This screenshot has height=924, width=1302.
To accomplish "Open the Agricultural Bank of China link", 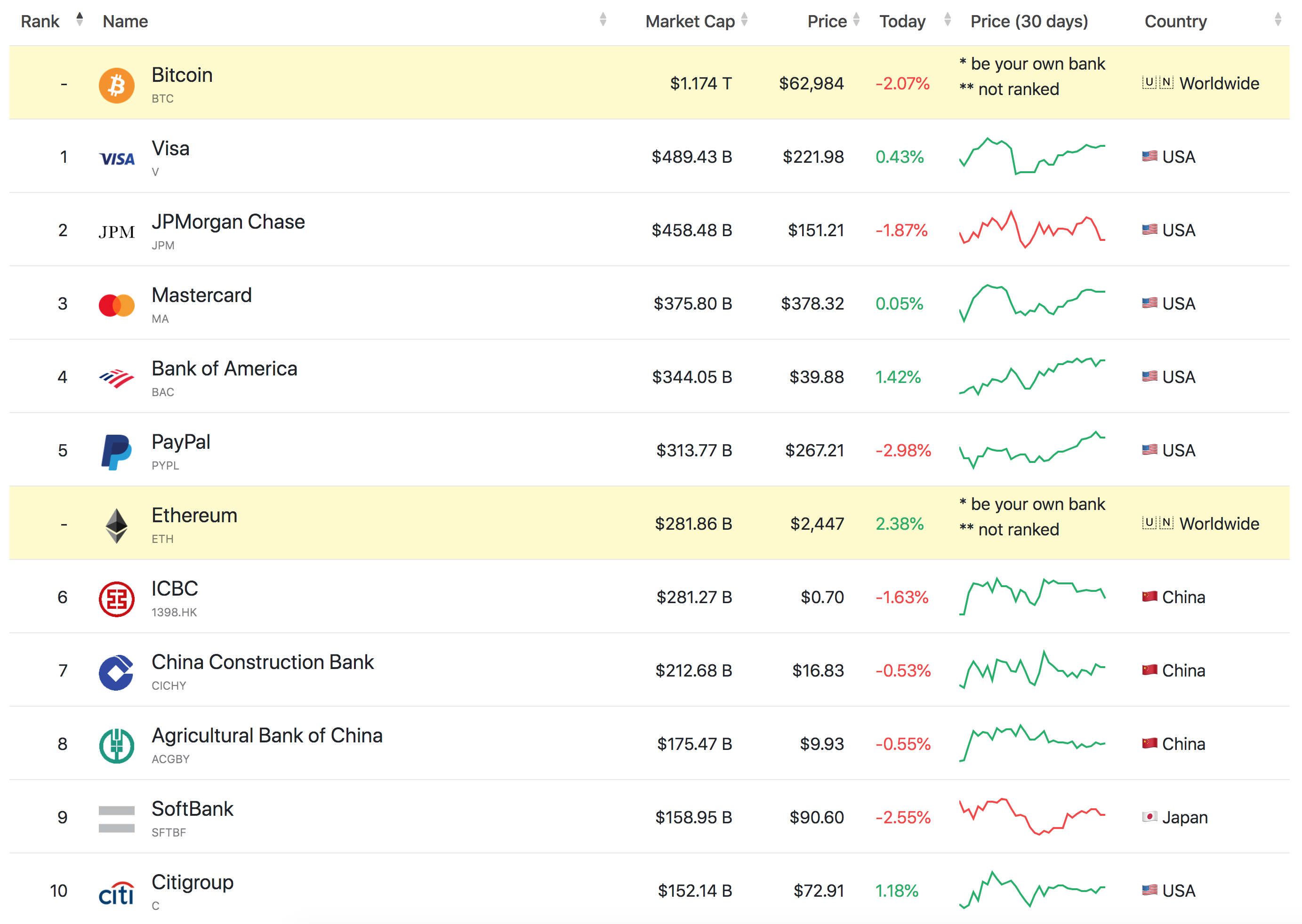I will [267, 736].
